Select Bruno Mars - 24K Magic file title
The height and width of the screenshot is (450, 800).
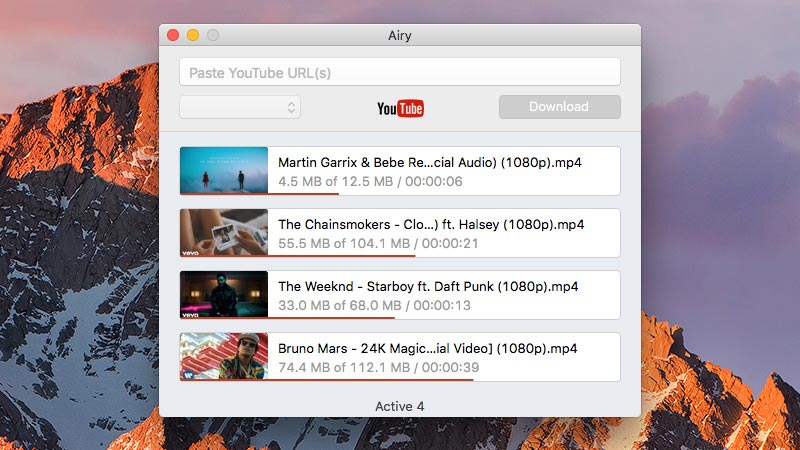[429, 348]
